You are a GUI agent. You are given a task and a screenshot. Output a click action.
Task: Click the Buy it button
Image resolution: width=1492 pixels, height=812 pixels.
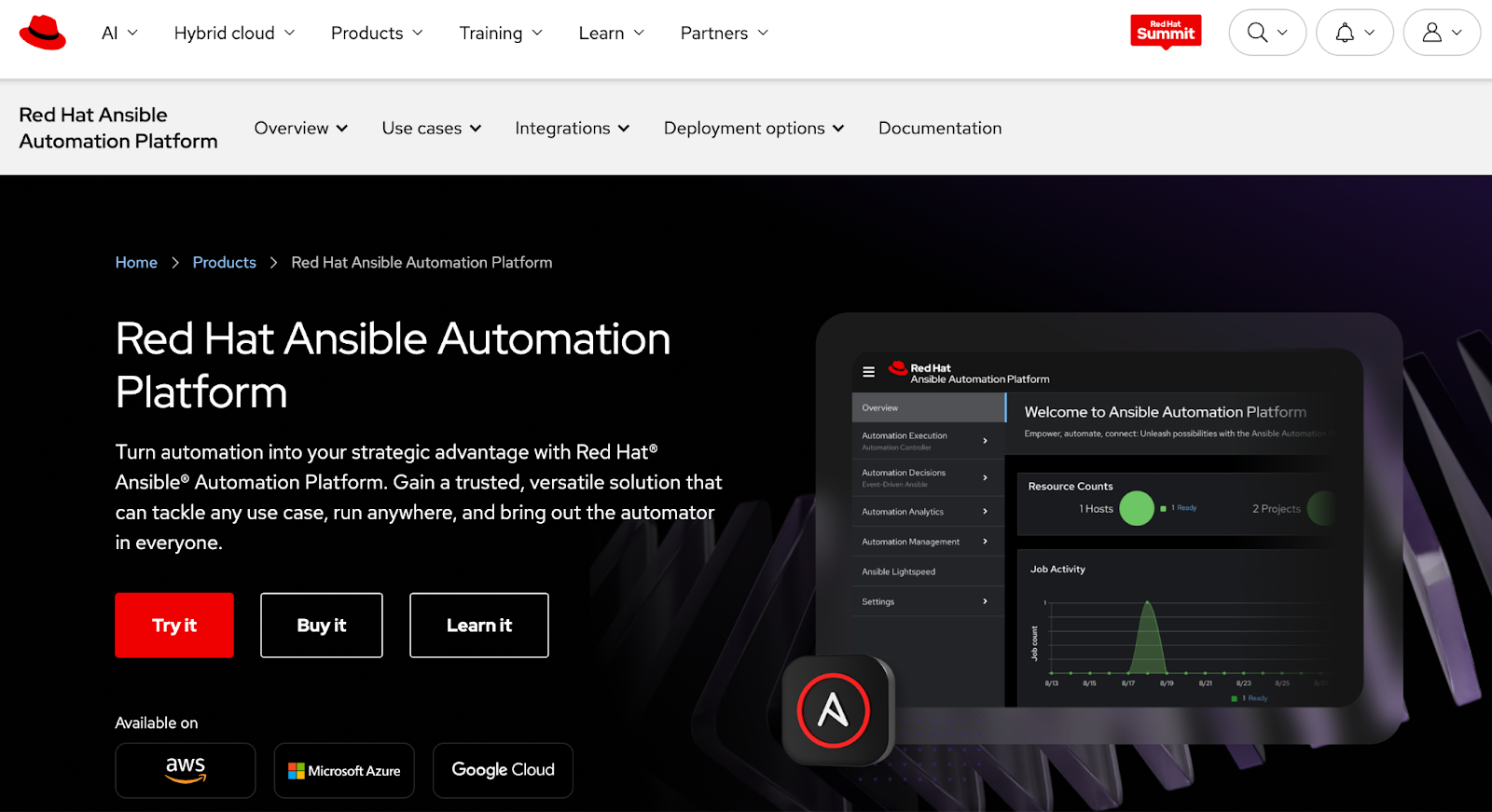pos(322,626)
